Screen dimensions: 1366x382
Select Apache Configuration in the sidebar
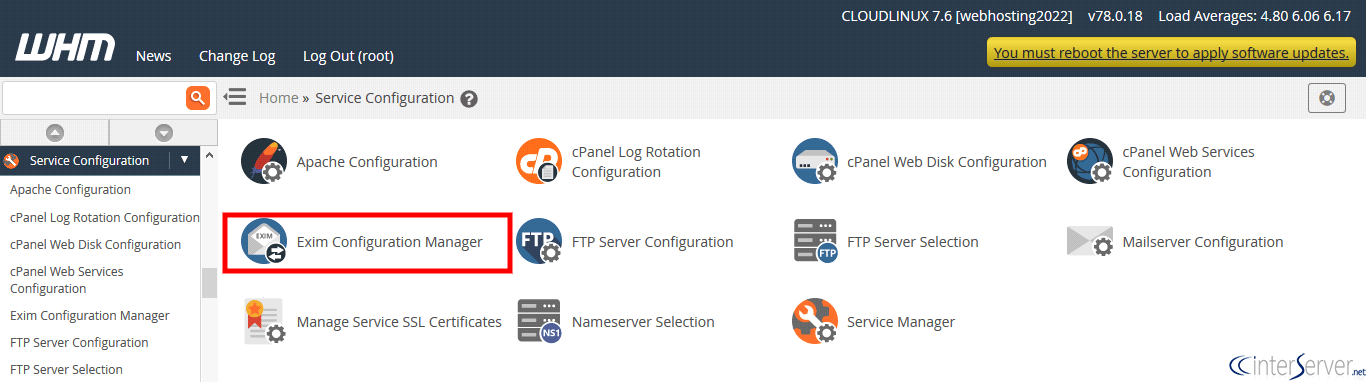pos(70,189)
